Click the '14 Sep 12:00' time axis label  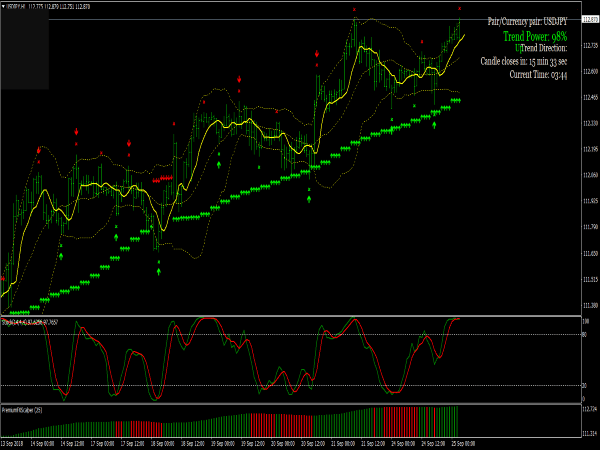click(x=72, y=444)
